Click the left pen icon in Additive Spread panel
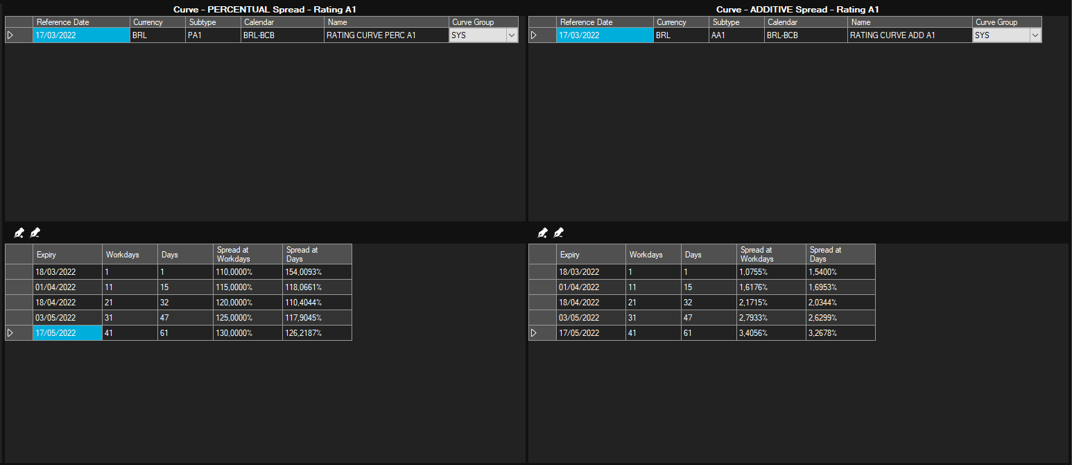This screenshot has width=1072, height=465. [x=543, y=233]
